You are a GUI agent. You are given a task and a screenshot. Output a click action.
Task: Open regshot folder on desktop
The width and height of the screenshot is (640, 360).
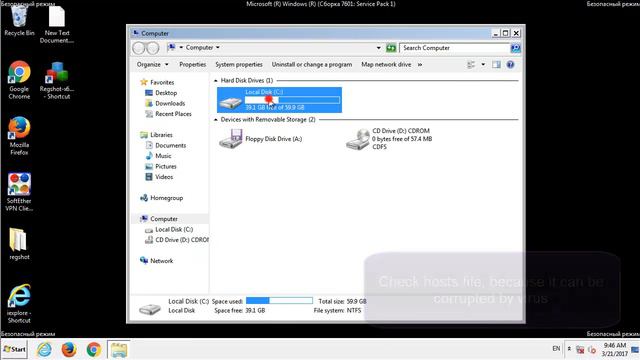(19, 244)
